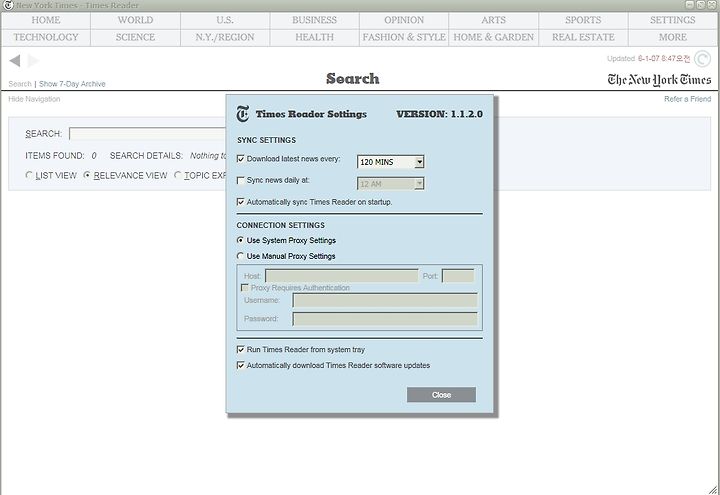The height and width of the screenshot is (495, 720).
Task: Click The New York Times masthead logo
Action: 659,80
